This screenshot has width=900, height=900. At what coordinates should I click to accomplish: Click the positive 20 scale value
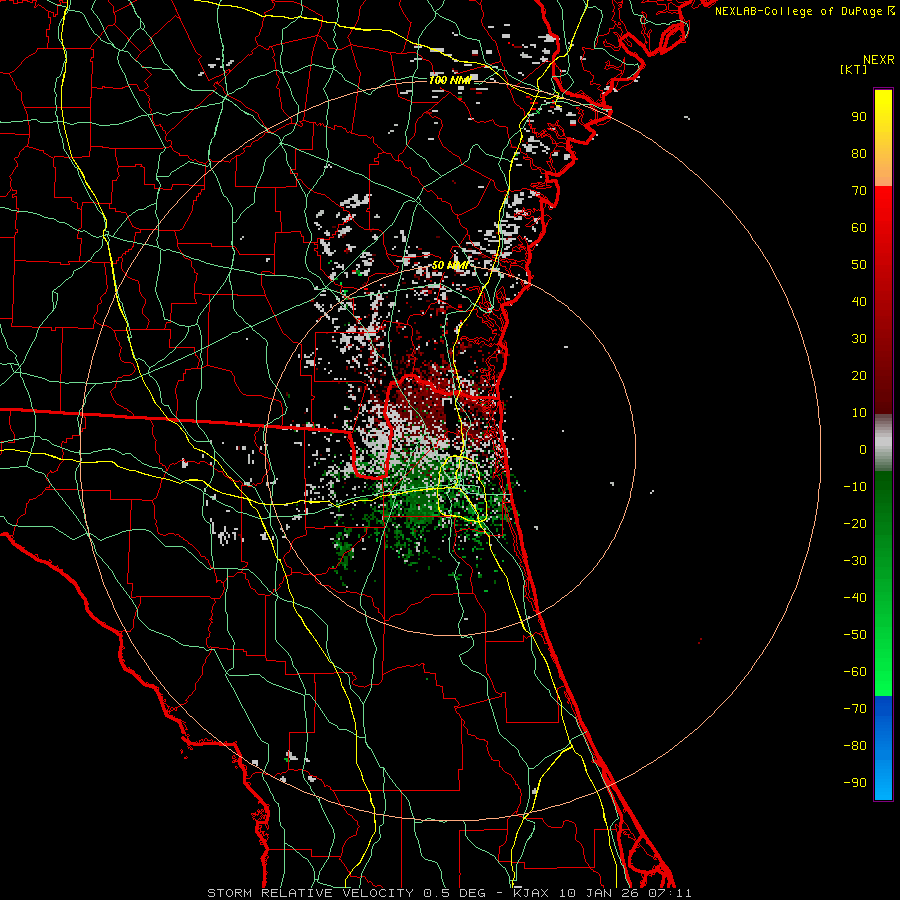(x=859, y=376)
